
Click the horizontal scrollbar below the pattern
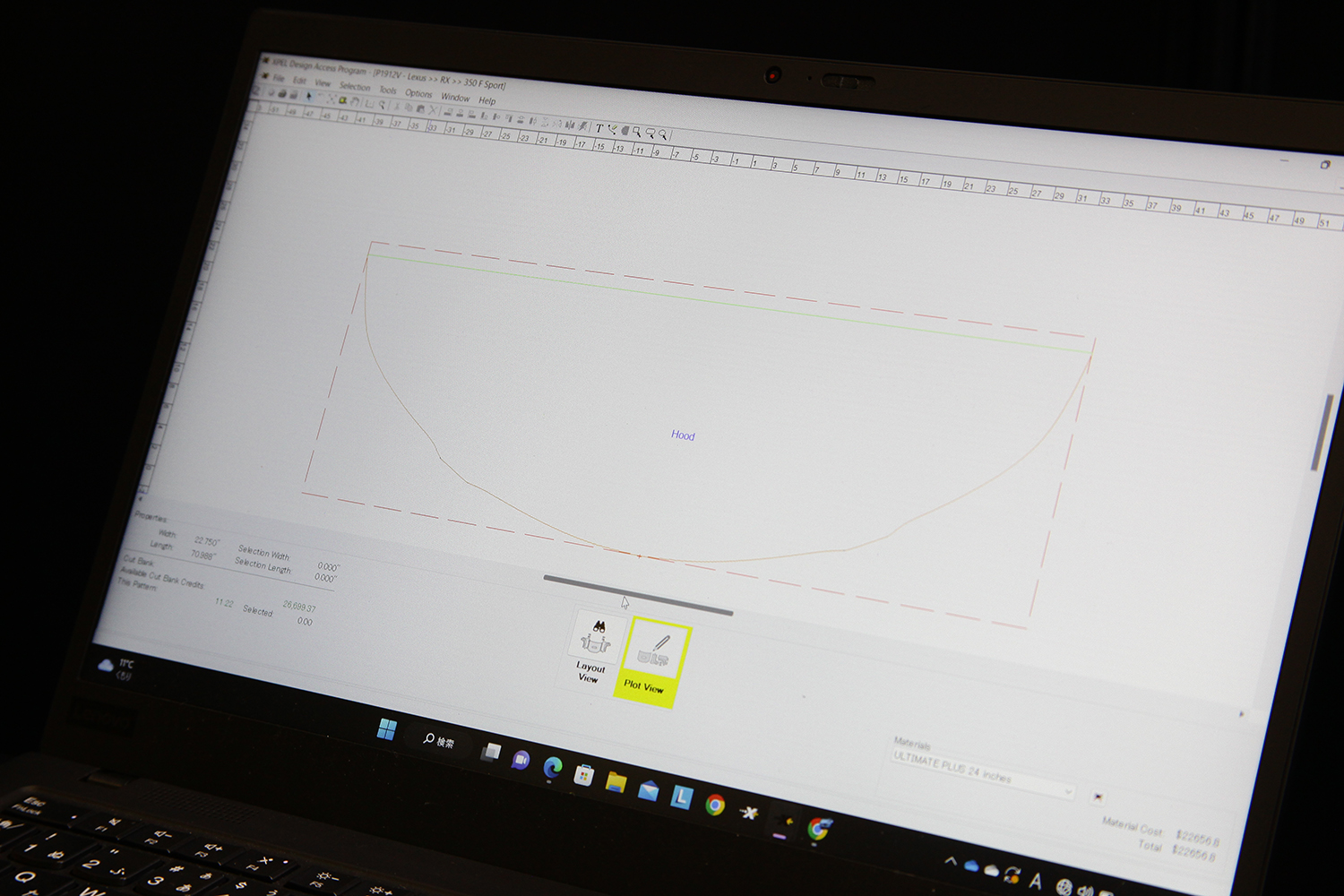638,595
